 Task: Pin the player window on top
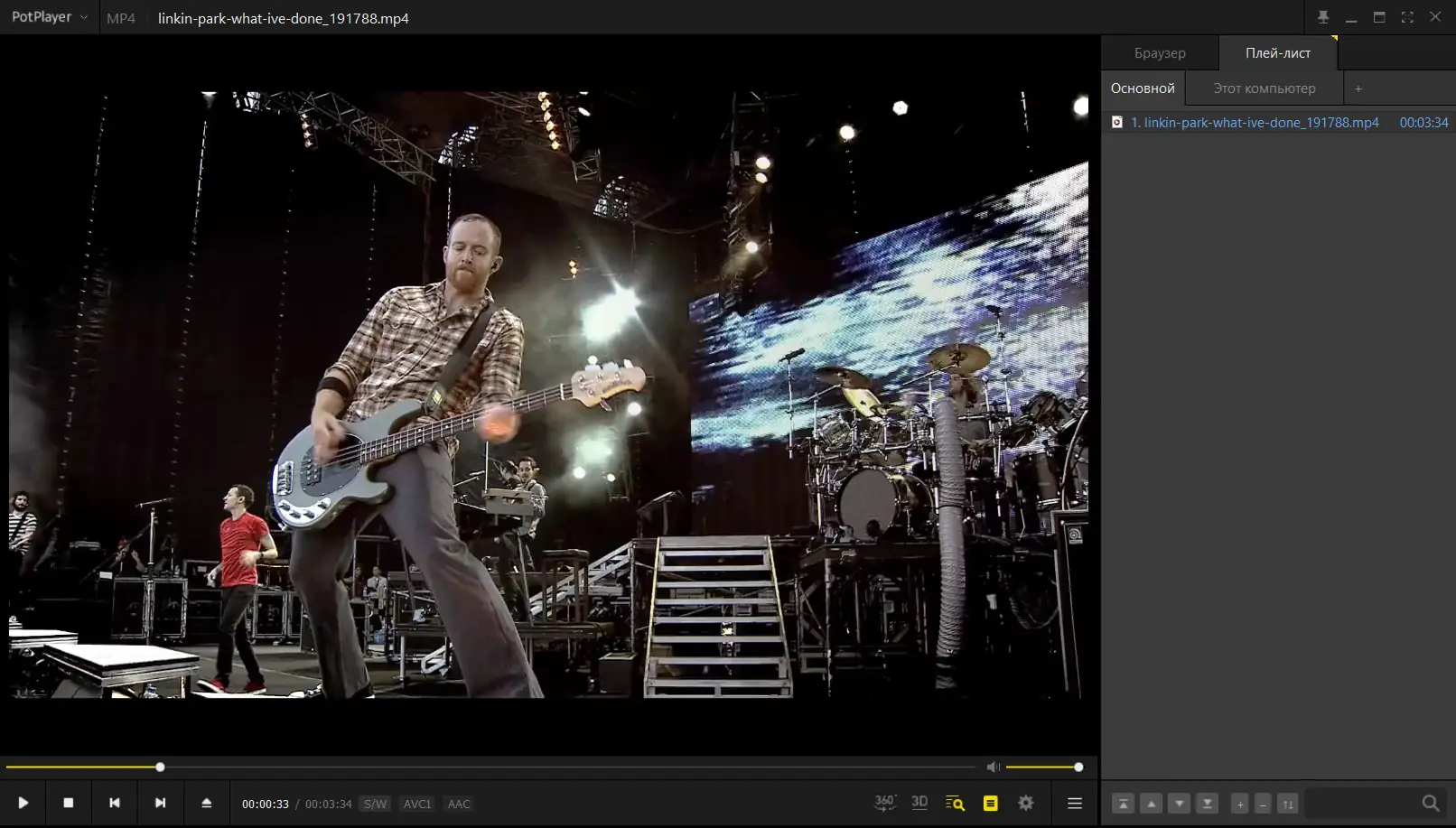tap(1323, 17)
